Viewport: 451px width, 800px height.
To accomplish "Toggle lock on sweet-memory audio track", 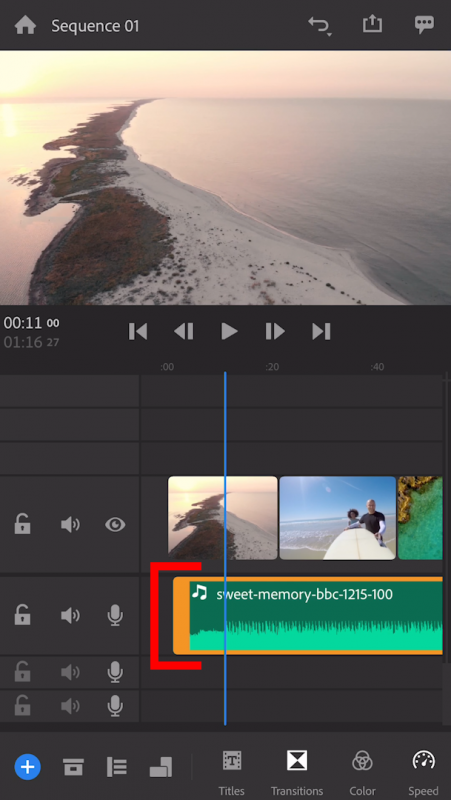I will (22, 615).
